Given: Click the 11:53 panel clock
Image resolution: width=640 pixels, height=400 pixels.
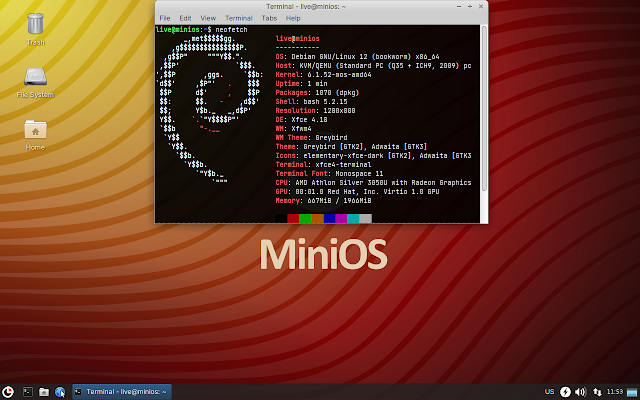Looking at the screenshot, I should pos(615,392).
